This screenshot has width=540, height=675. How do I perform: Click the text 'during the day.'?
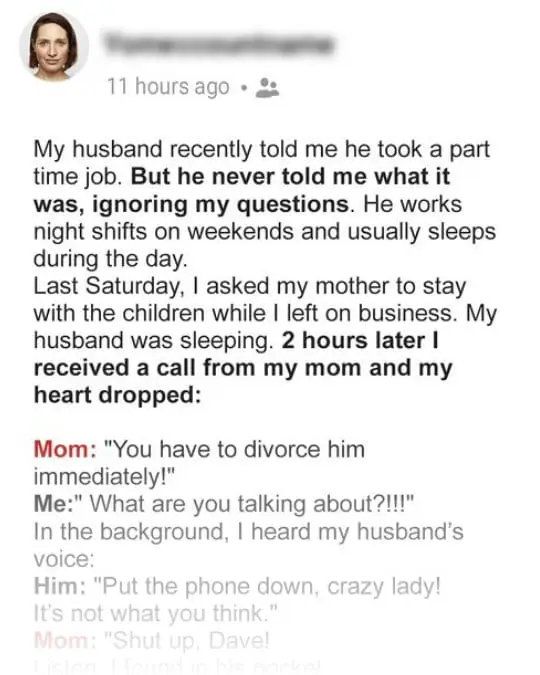click(x=111, y=259)
